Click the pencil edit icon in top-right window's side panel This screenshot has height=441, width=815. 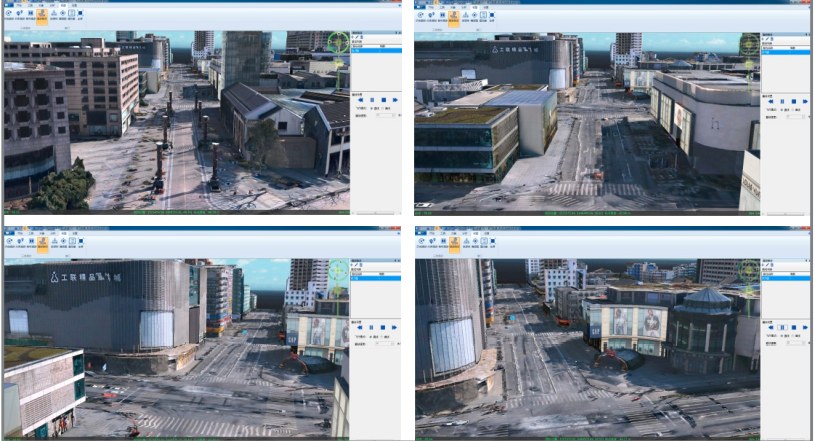pyautogui.click(x=767, y=38)
